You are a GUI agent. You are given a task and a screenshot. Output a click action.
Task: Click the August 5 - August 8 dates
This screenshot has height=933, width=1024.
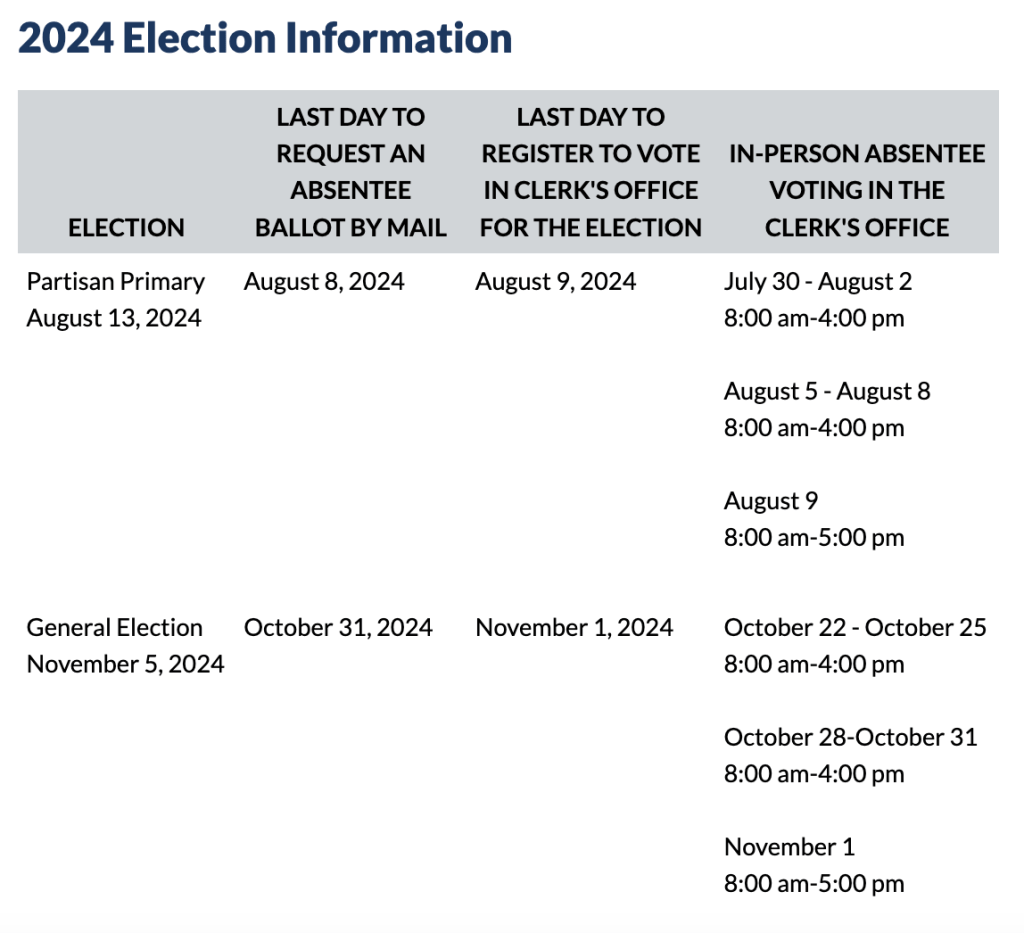pyautogui.click(x=827, y=391)
